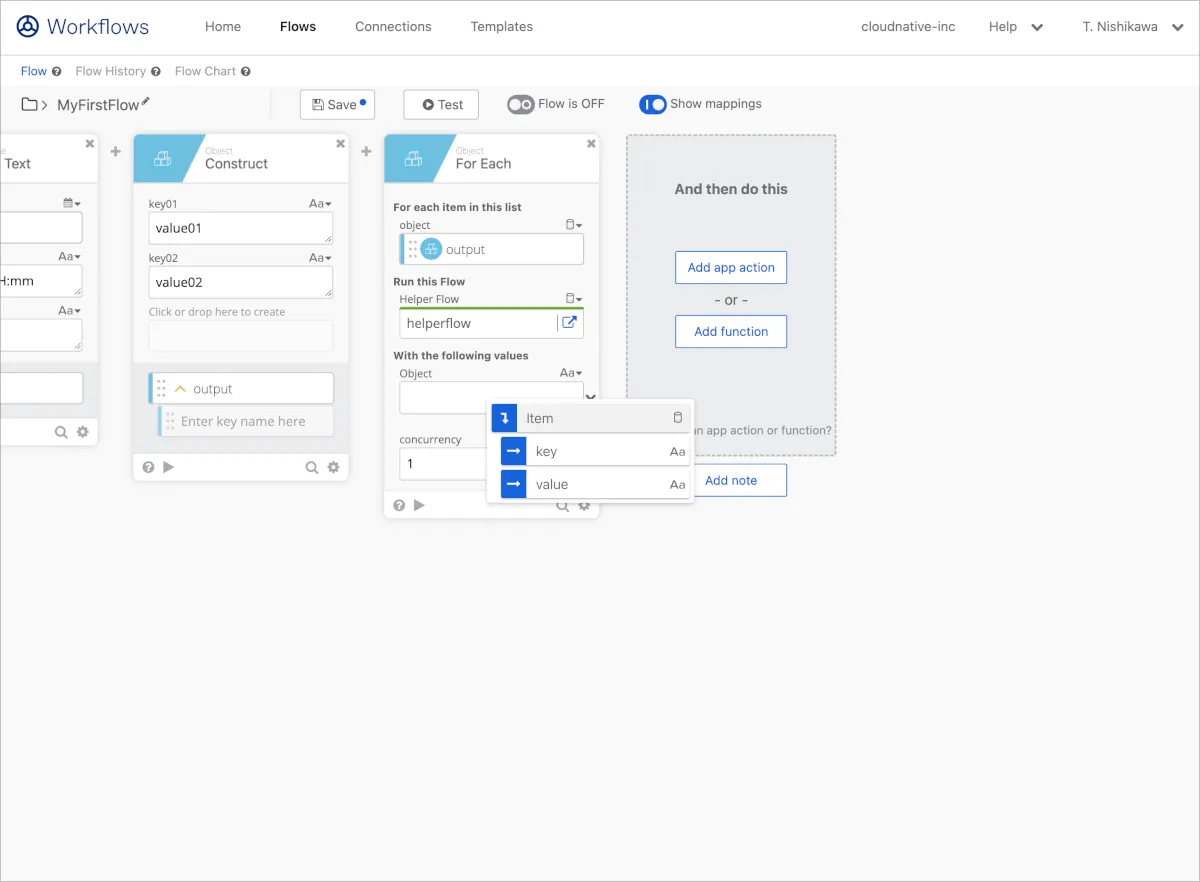Screen dimensions: 1200x882
Task: Click the concurrency input field
Action: [x=442, y=464]
